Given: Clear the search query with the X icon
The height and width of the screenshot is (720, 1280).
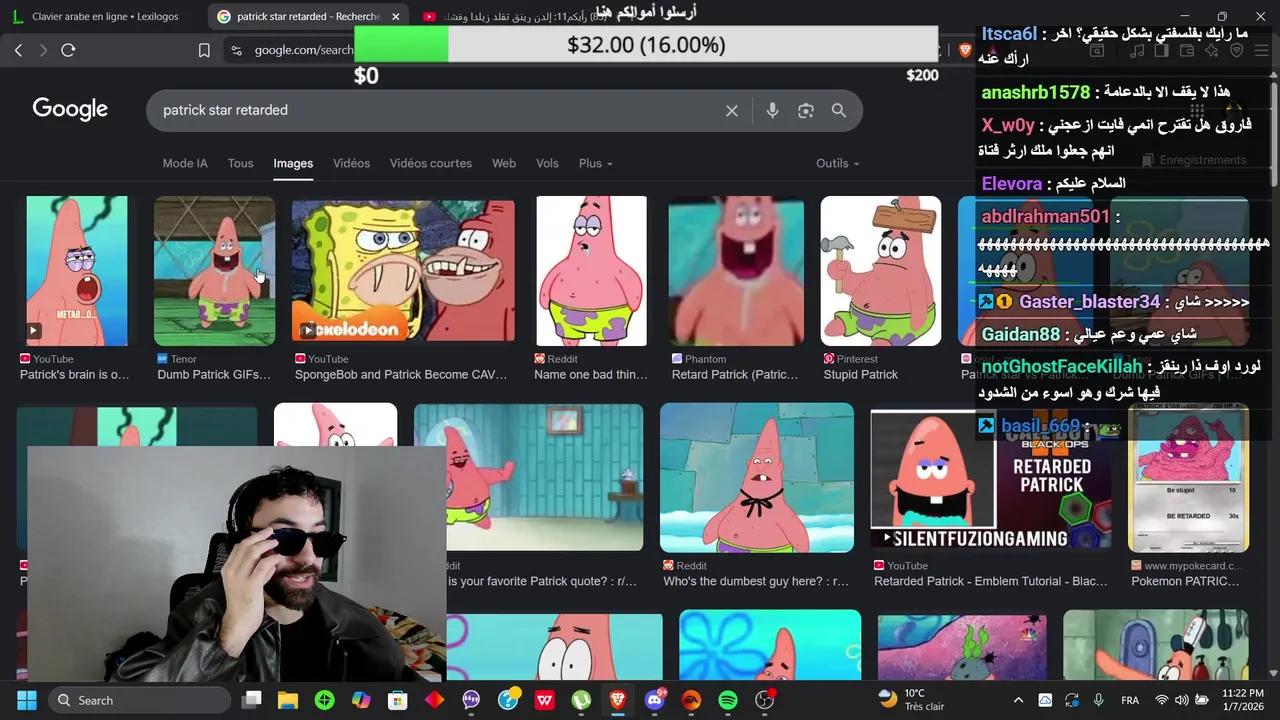Looking at the screenshot, I should click(x=732, y=111).
